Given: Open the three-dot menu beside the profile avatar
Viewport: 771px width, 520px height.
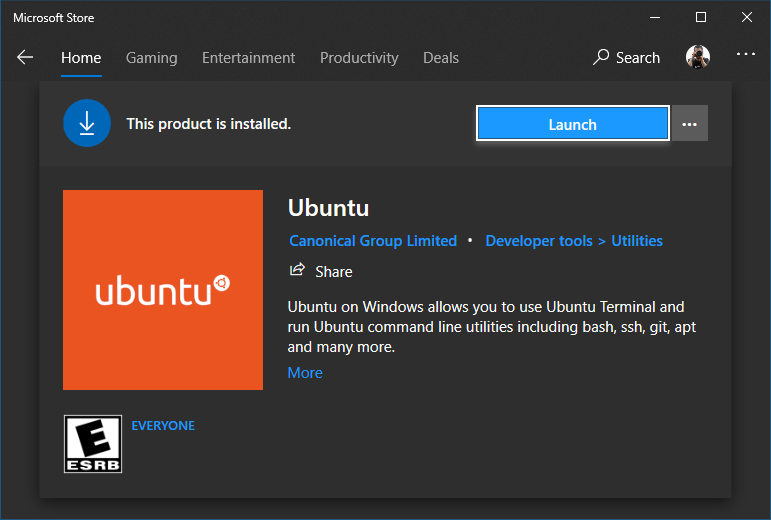Looking at the screenshot, I should [745, 54].
